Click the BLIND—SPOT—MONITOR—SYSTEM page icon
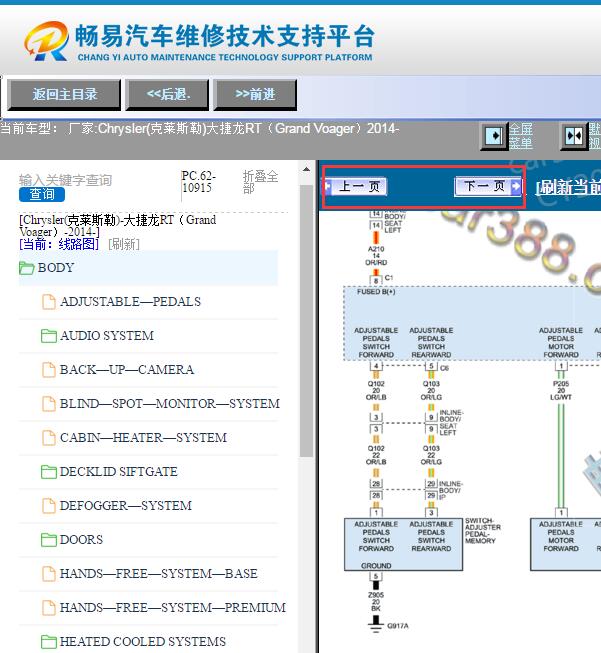This screenshot has width=601, height=653. pos(49,404)
